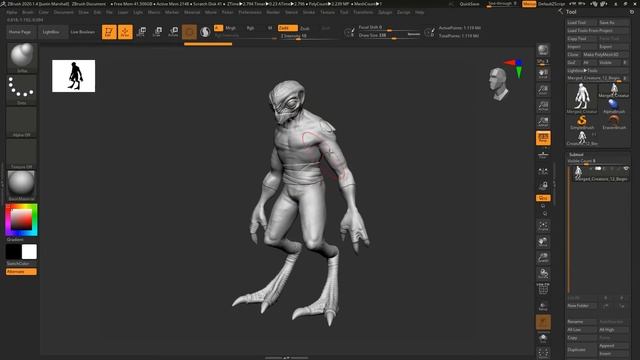Screen dimensions: 640x360
Task: Select the Rotate transform tool icon
Action: point(173,32)
